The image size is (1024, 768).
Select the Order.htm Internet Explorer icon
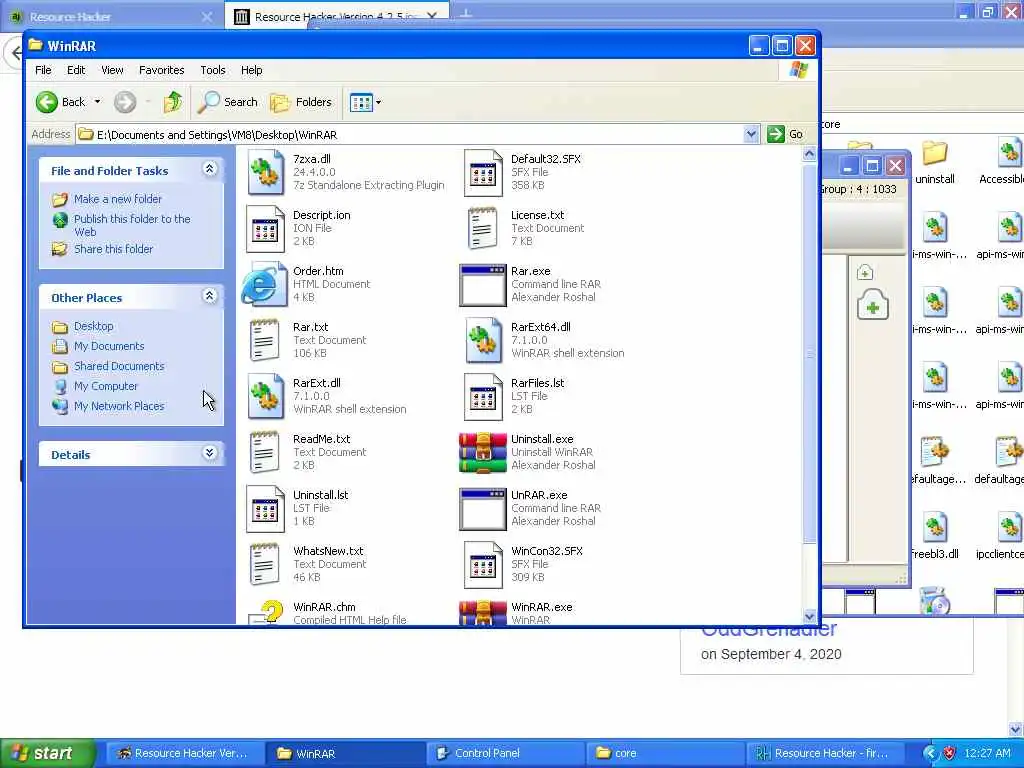[263, 284]
